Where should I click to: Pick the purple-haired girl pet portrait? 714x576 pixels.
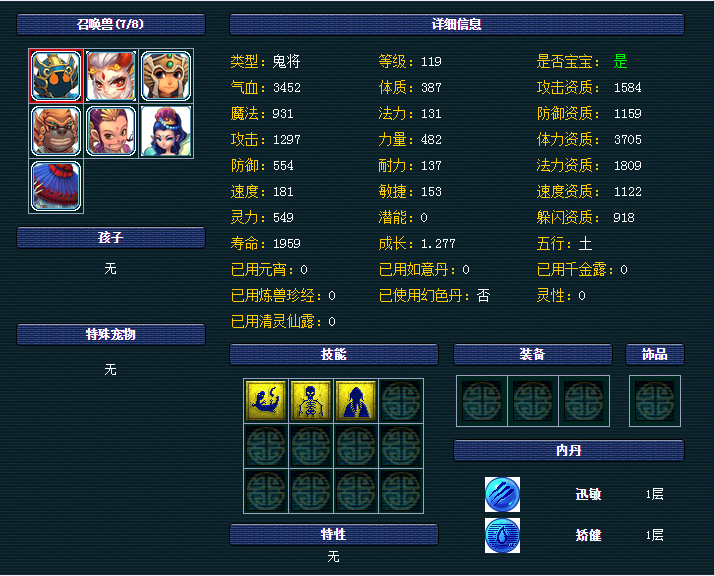pyautogui.click(x=111, y=131)
